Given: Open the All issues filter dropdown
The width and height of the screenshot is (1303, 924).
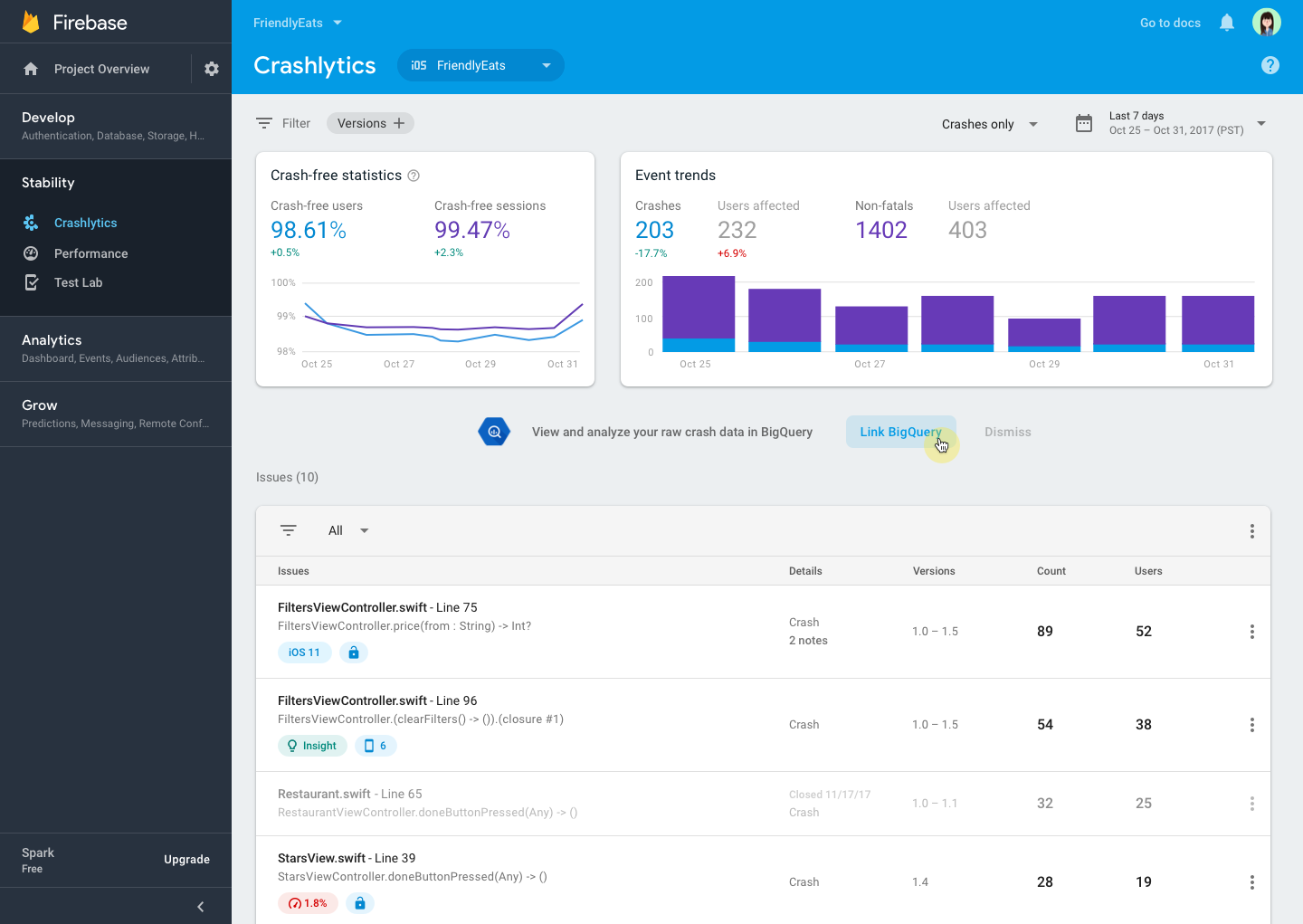Looking at the screenshot, I should (347, 530).
